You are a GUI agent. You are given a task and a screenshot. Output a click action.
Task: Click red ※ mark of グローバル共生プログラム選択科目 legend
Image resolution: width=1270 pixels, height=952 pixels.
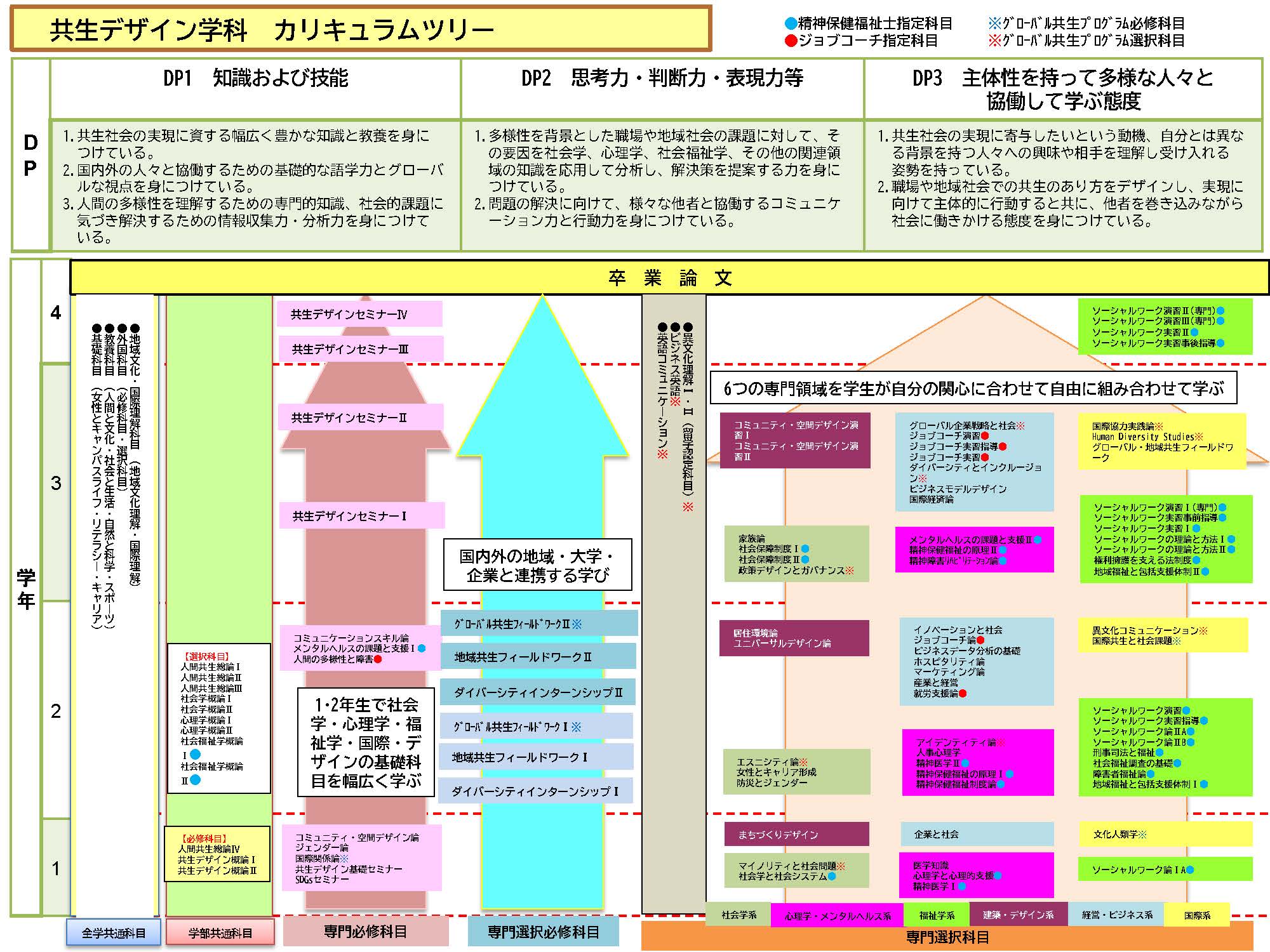pos(994,41)
